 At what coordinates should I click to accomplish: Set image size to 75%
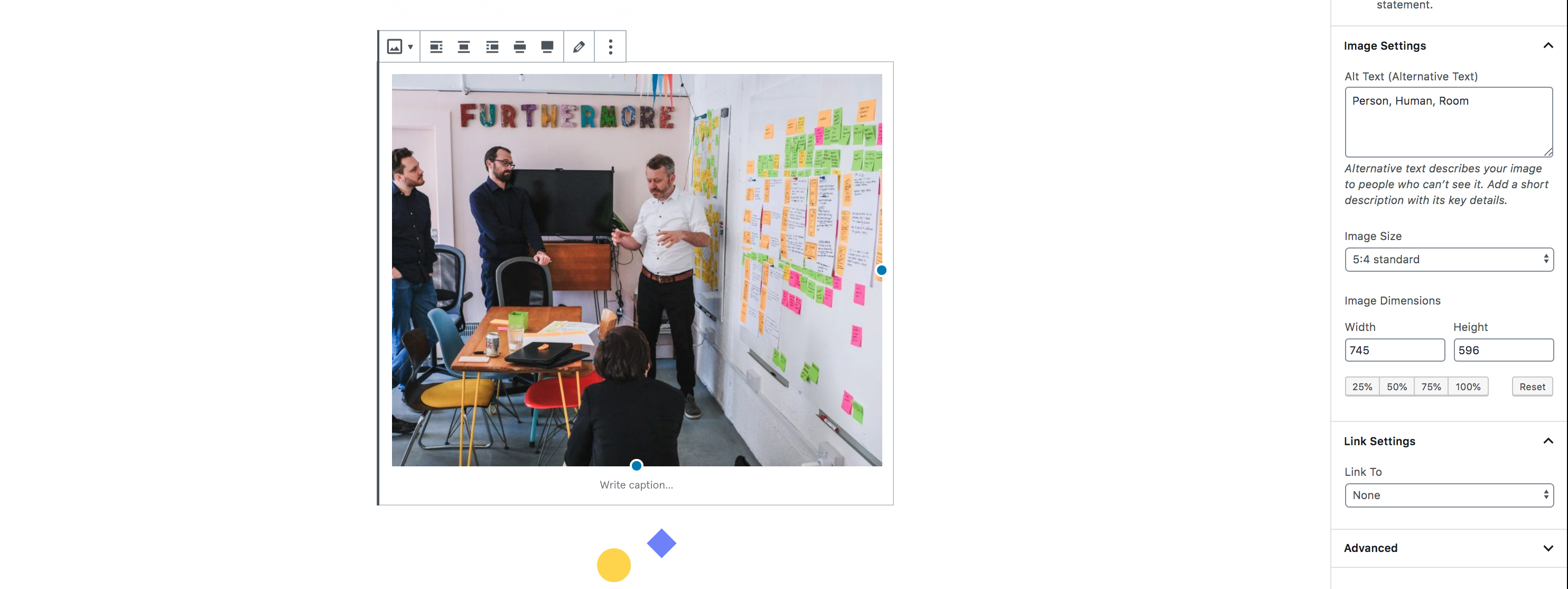click(1431, 387)
